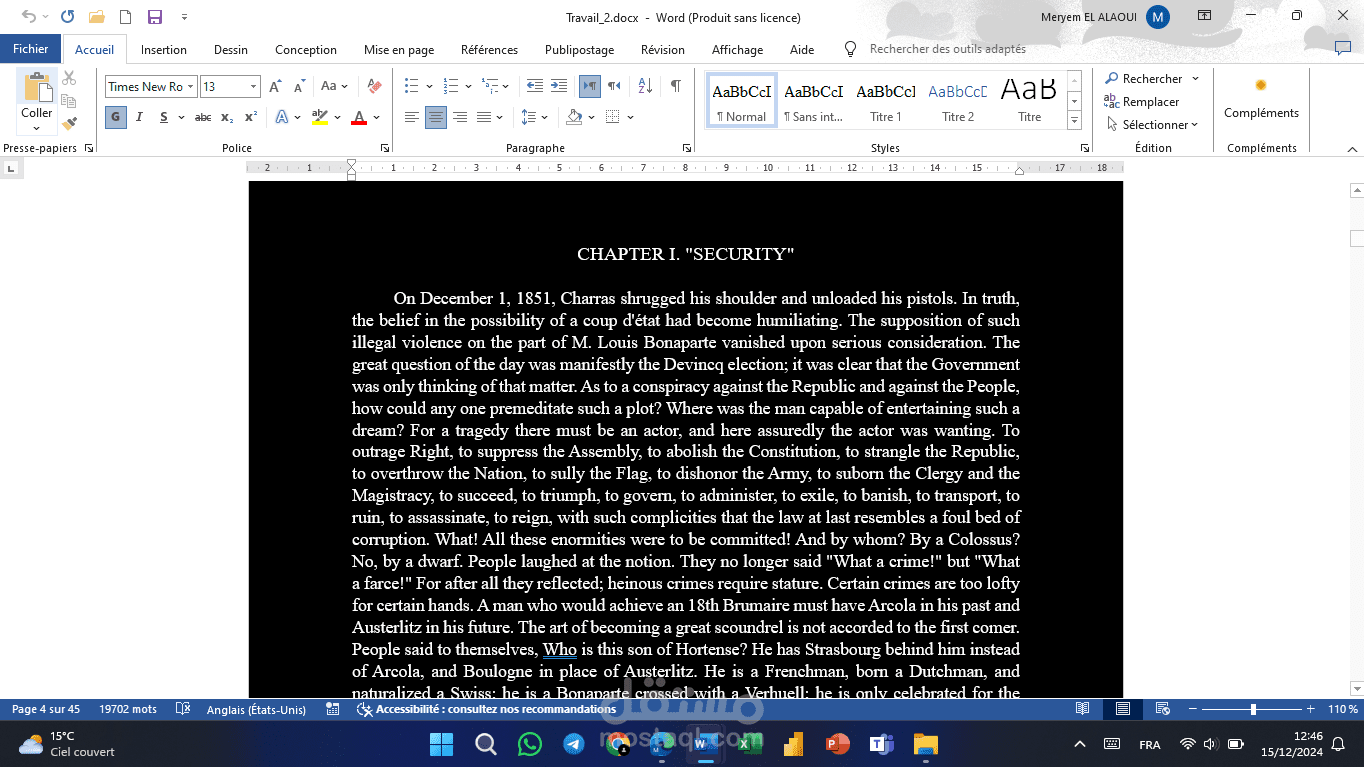Increase paragraph indent
The height and width of the screenshot is (767, 1364).
[559, 86]
